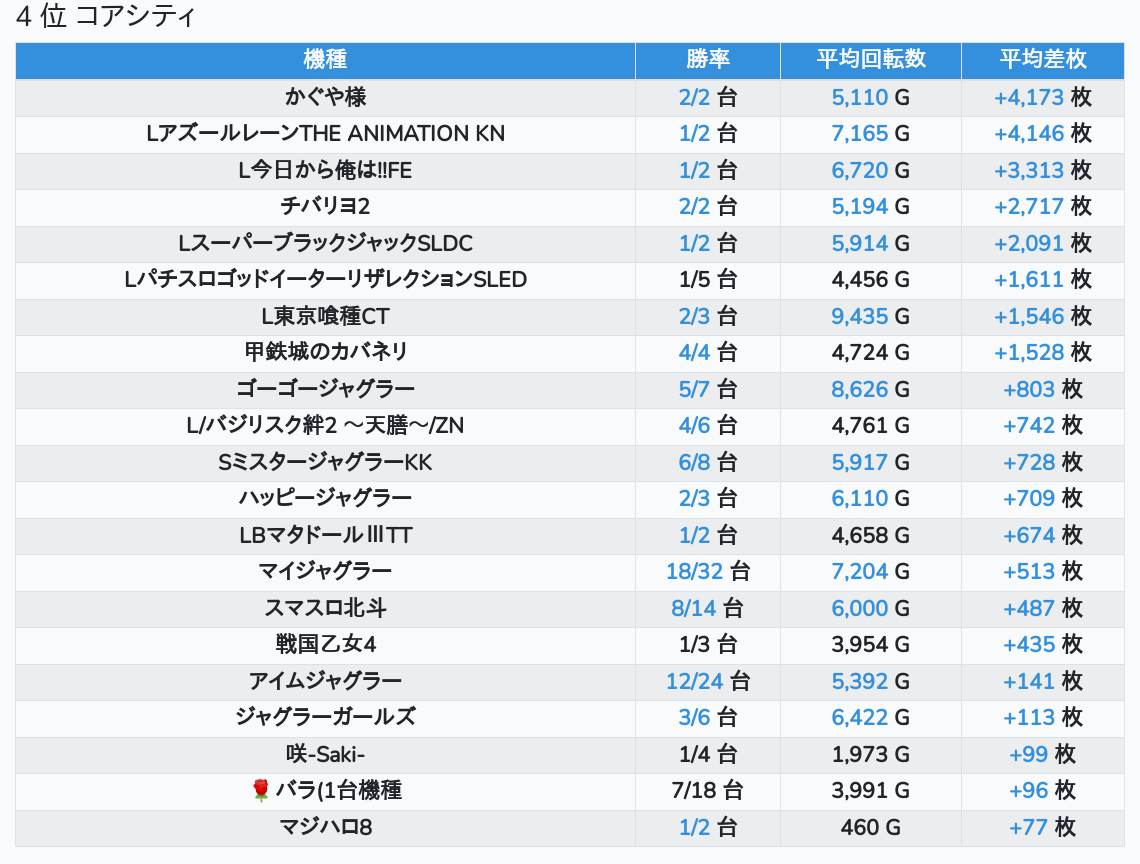The height and width of the screenshot is (864, 1140).
Task: Select average difference +1,611 枚
Action: [1043, 279]
